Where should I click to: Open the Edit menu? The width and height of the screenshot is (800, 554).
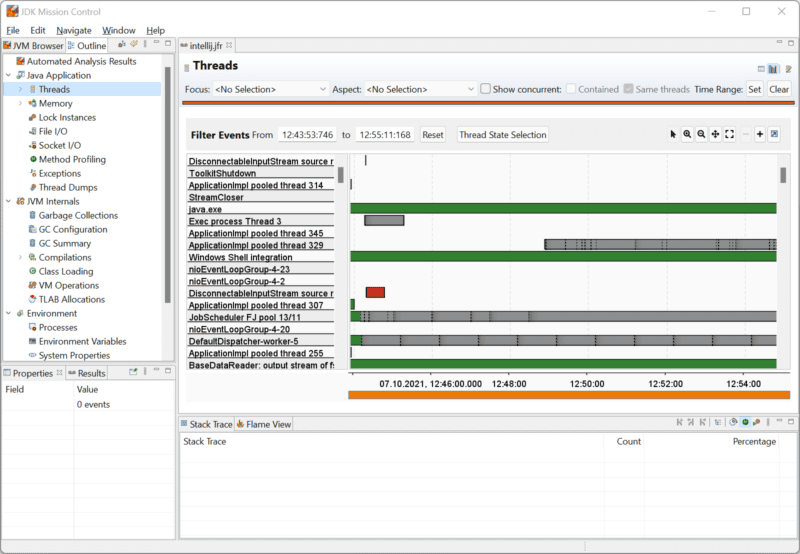tap(38, 30)
